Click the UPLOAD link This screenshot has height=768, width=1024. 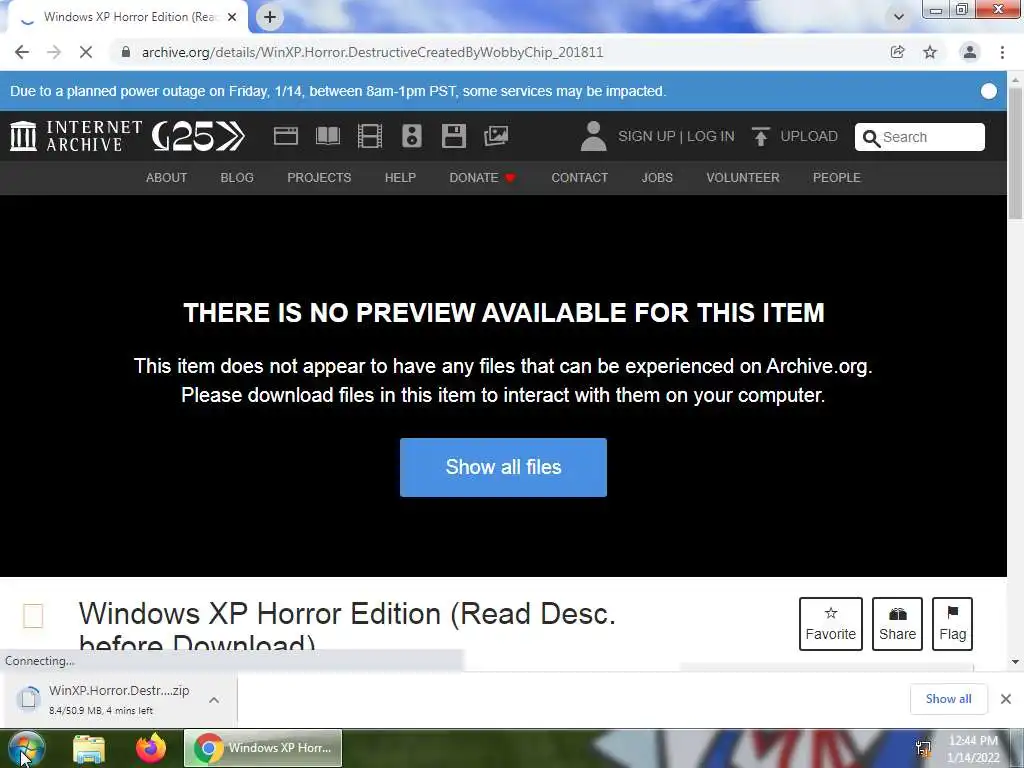click(808, 136)
